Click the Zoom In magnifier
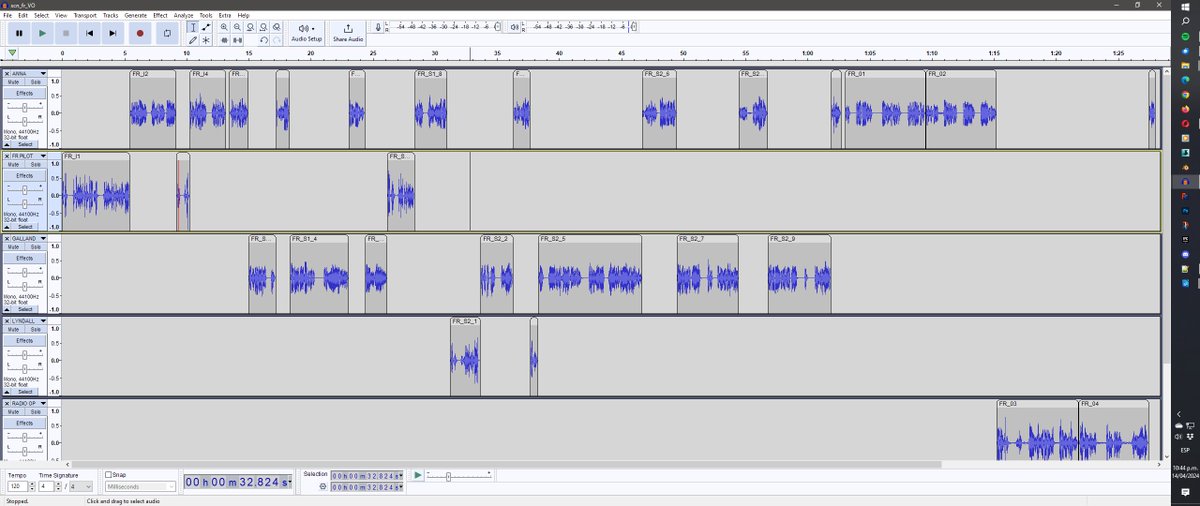Viewport: 1200px width, 506px height. (x=223, y=27)
